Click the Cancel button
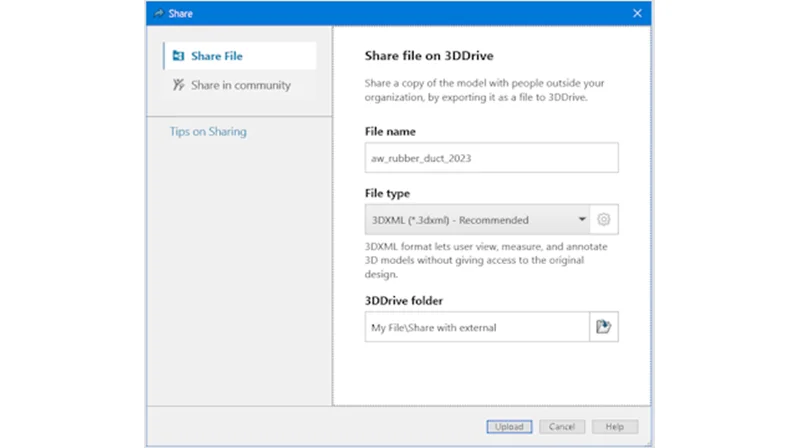Viewport: 800px width, 448px height. (562, 427)
